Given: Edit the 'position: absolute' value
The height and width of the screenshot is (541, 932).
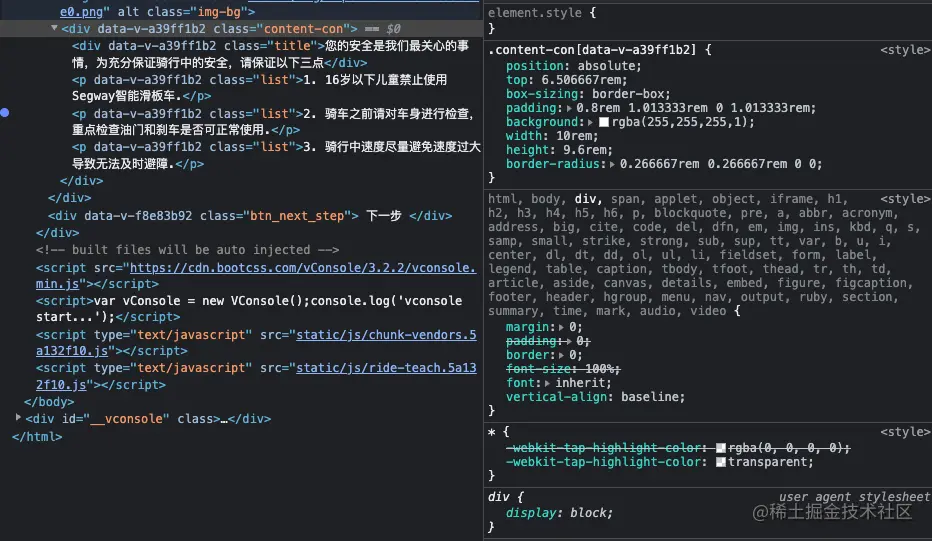Looking at the screenshot, I should coord(609,66).
